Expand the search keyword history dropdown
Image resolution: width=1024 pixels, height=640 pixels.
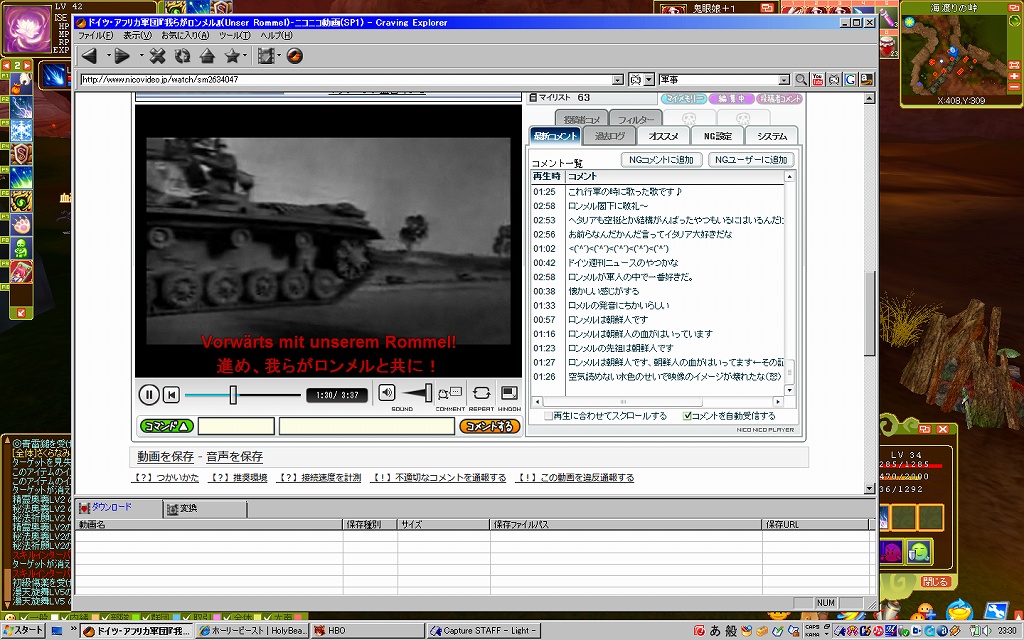click(784, 80)
